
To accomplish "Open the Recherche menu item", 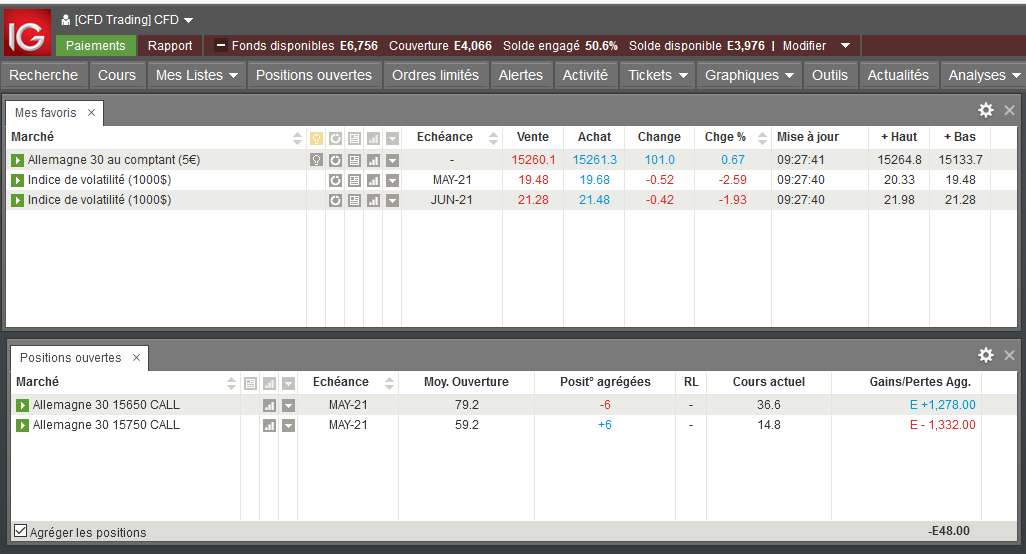I will click(x=44, y=75).
